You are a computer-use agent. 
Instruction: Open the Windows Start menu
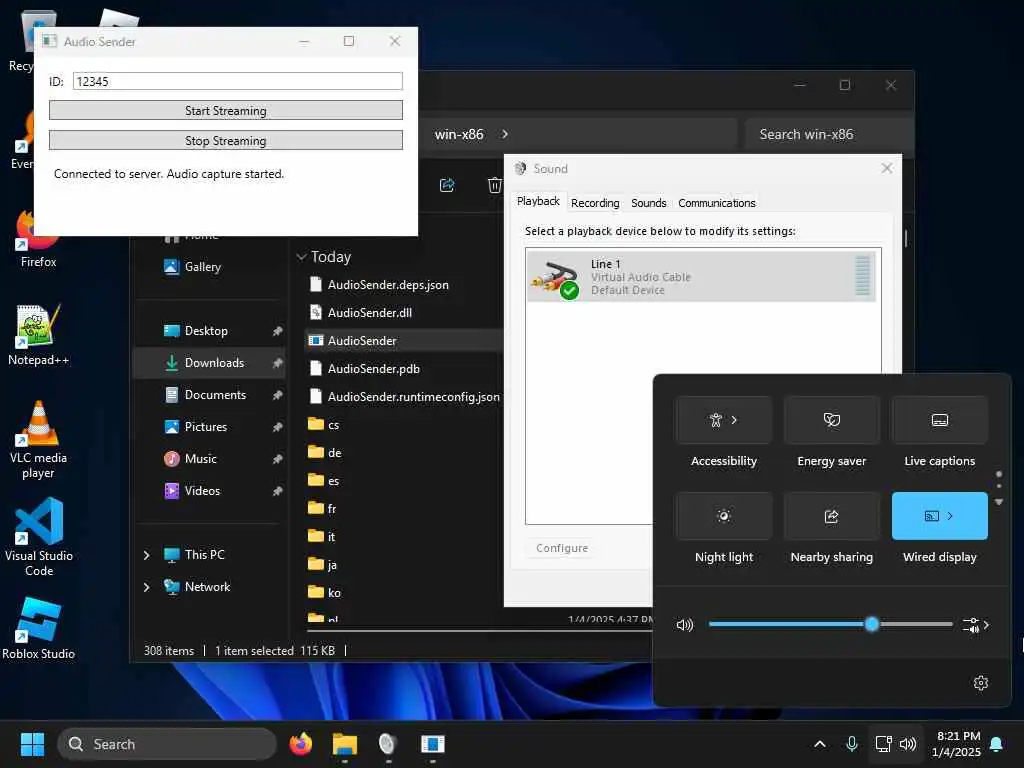(x=32, y=744)
